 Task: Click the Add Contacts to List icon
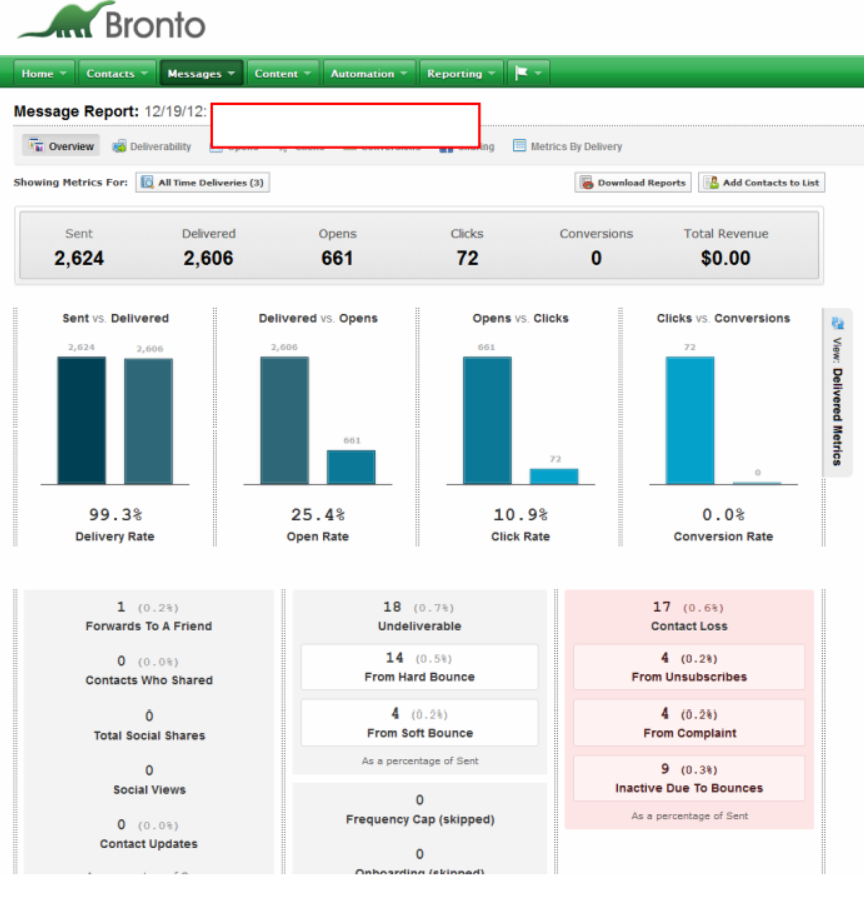(710, 183)
